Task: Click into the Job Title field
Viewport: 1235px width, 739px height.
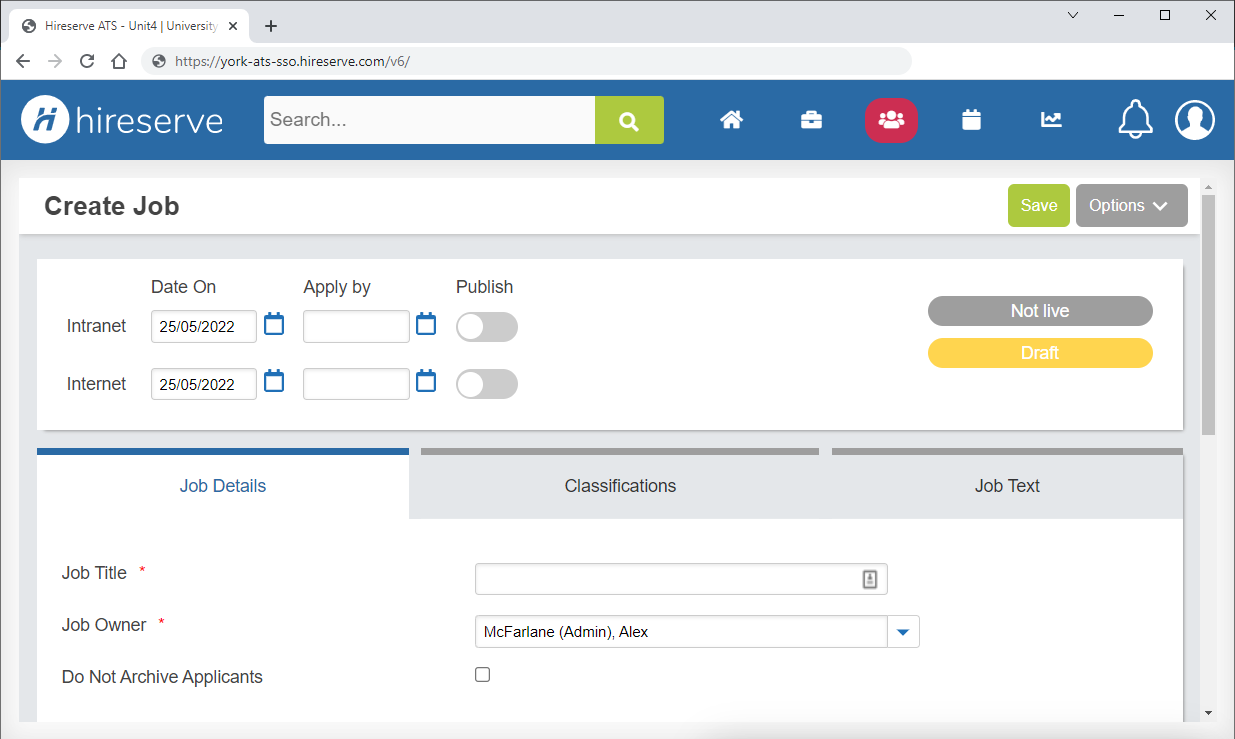Action: pos(665,579)
